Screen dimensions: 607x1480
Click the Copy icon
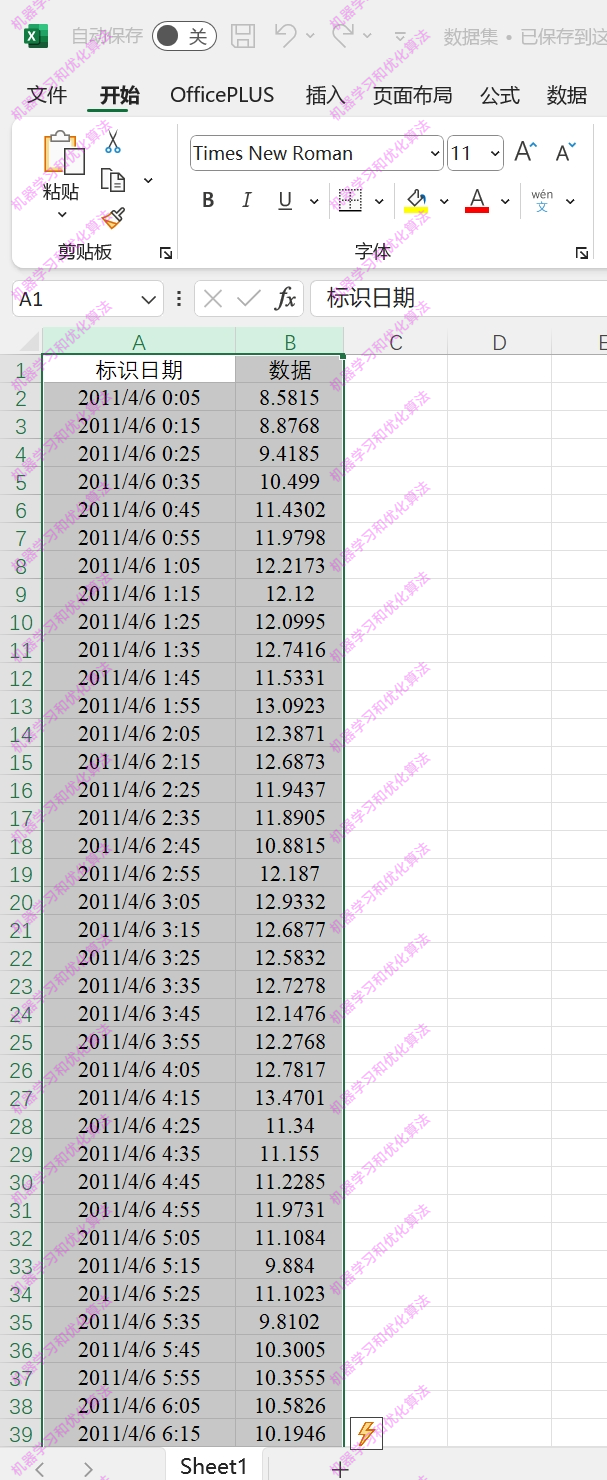(x=113, y=180)
